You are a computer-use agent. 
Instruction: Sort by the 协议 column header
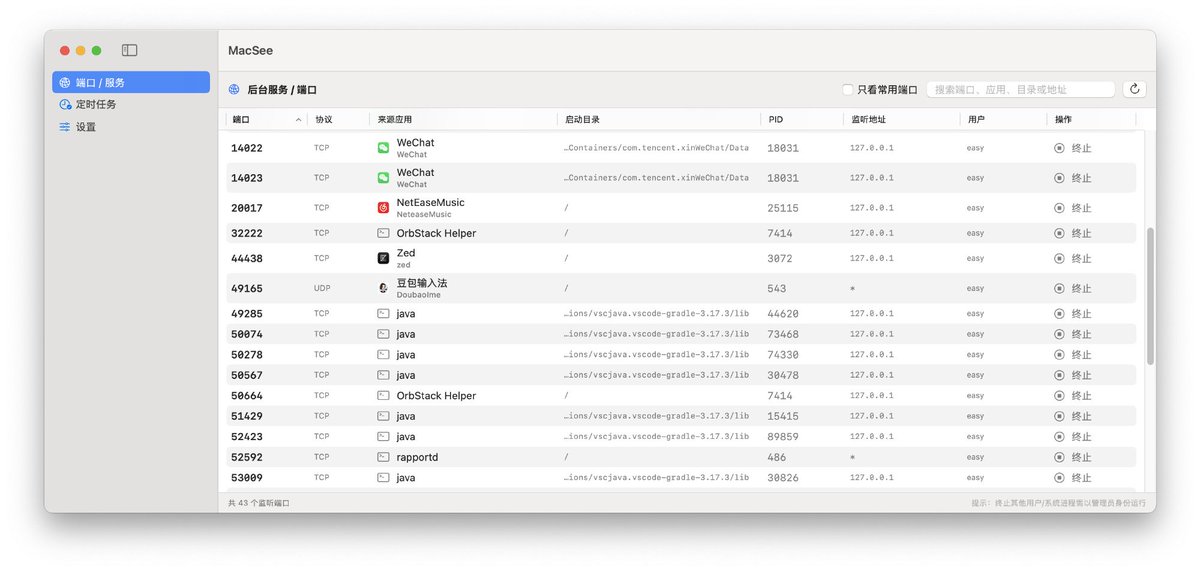point(323,119)
